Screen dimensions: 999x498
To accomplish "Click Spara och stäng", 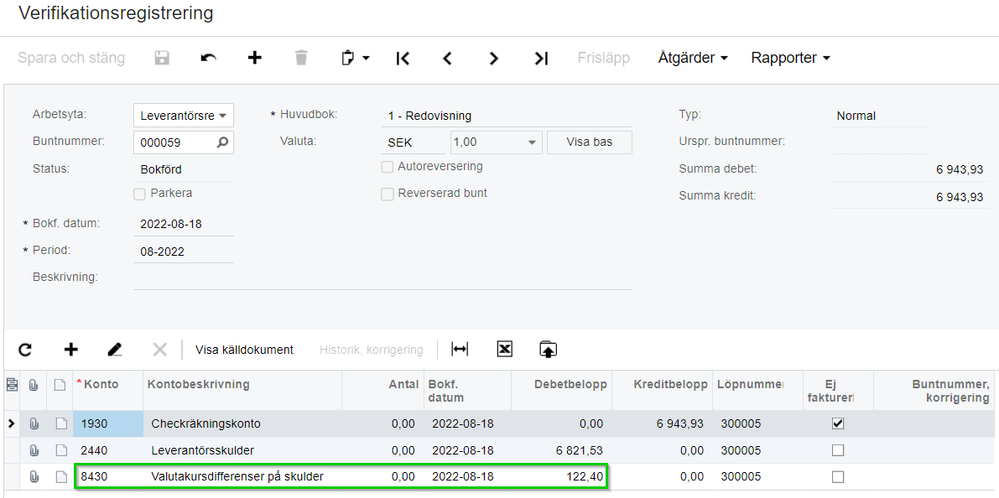I will click(x=71, y=58).
